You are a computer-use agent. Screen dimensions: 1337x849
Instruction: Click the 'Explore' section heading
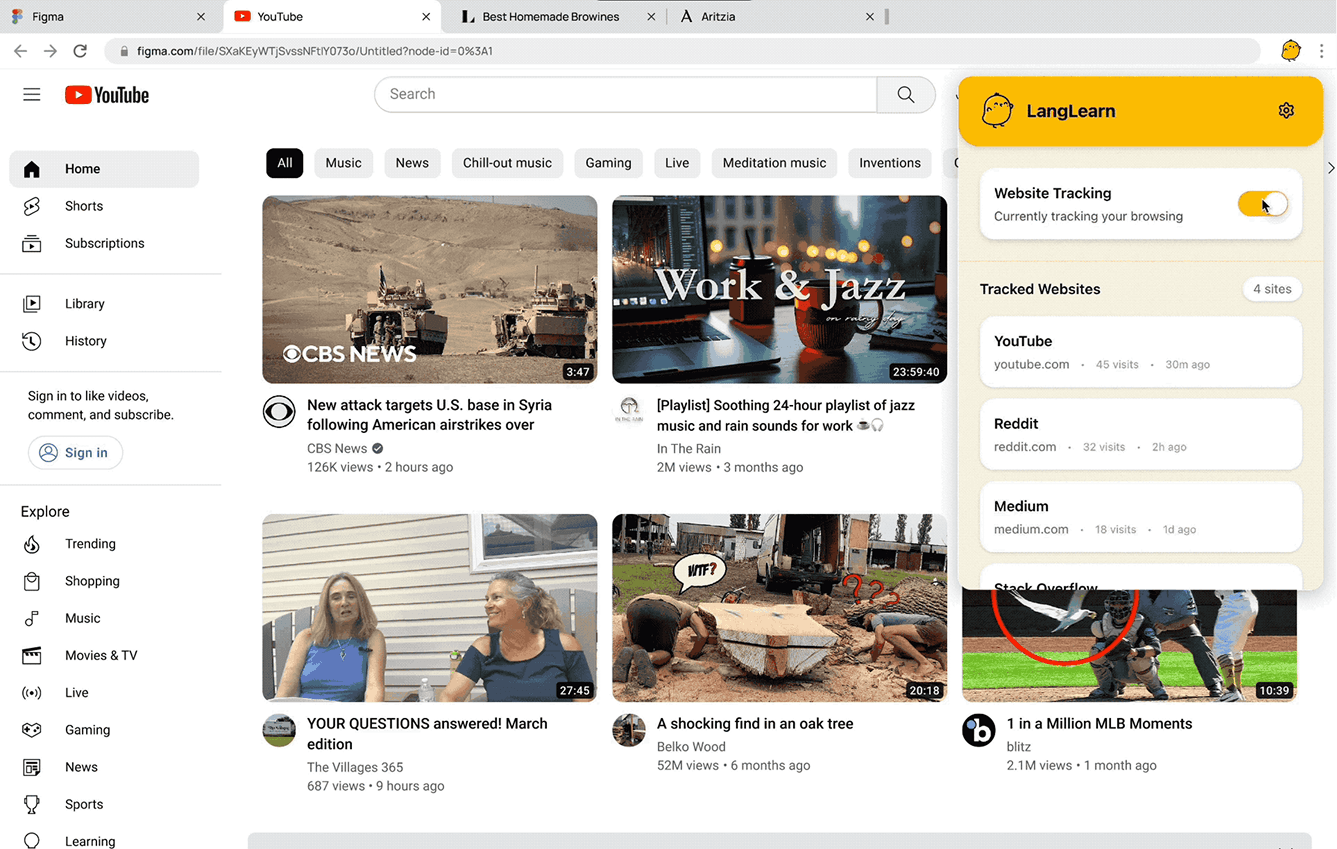click(x=45, y=511)
